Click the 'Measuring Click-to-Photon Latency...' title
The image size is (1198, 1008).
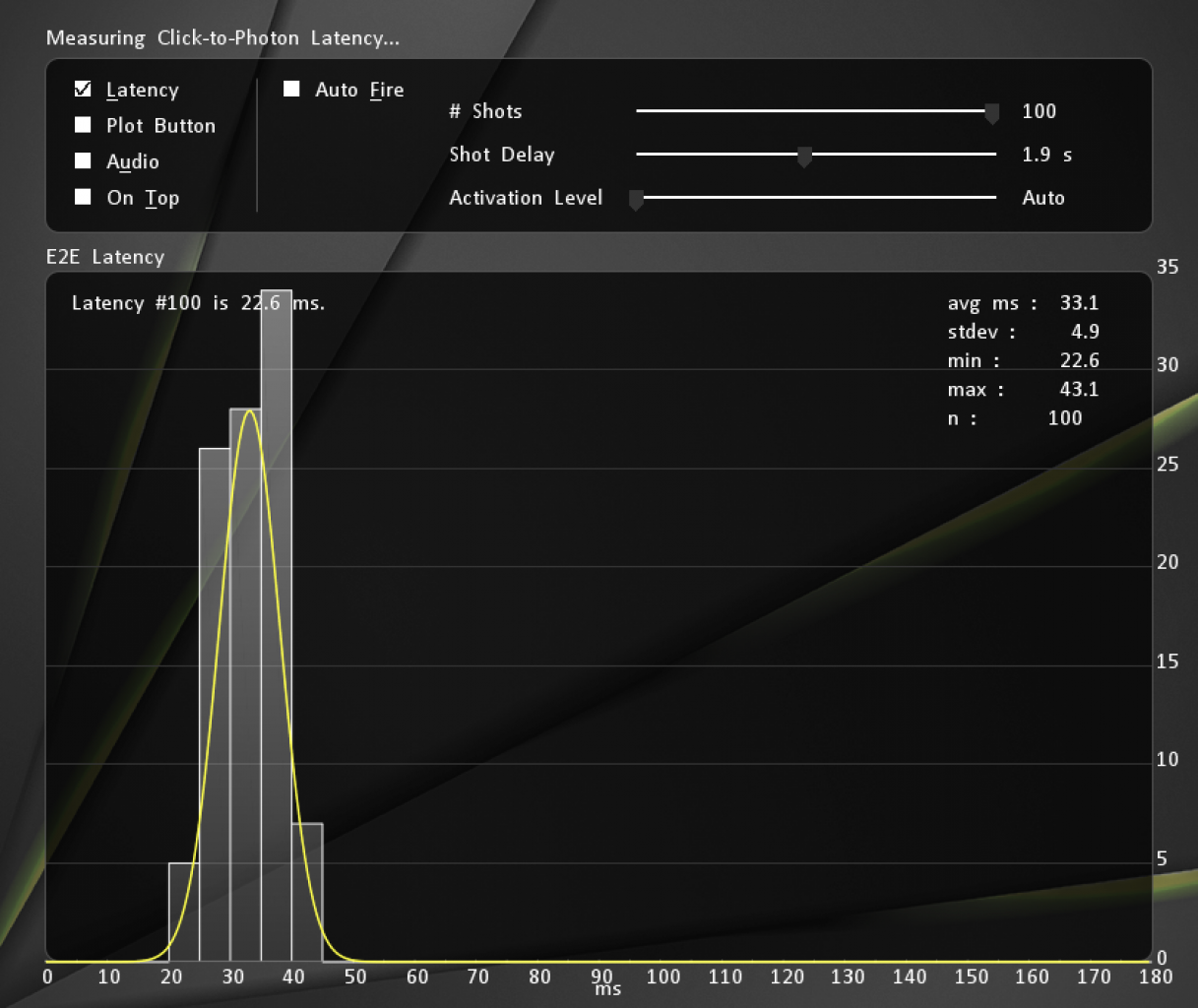pyautogui.click(x=223, y=38)
